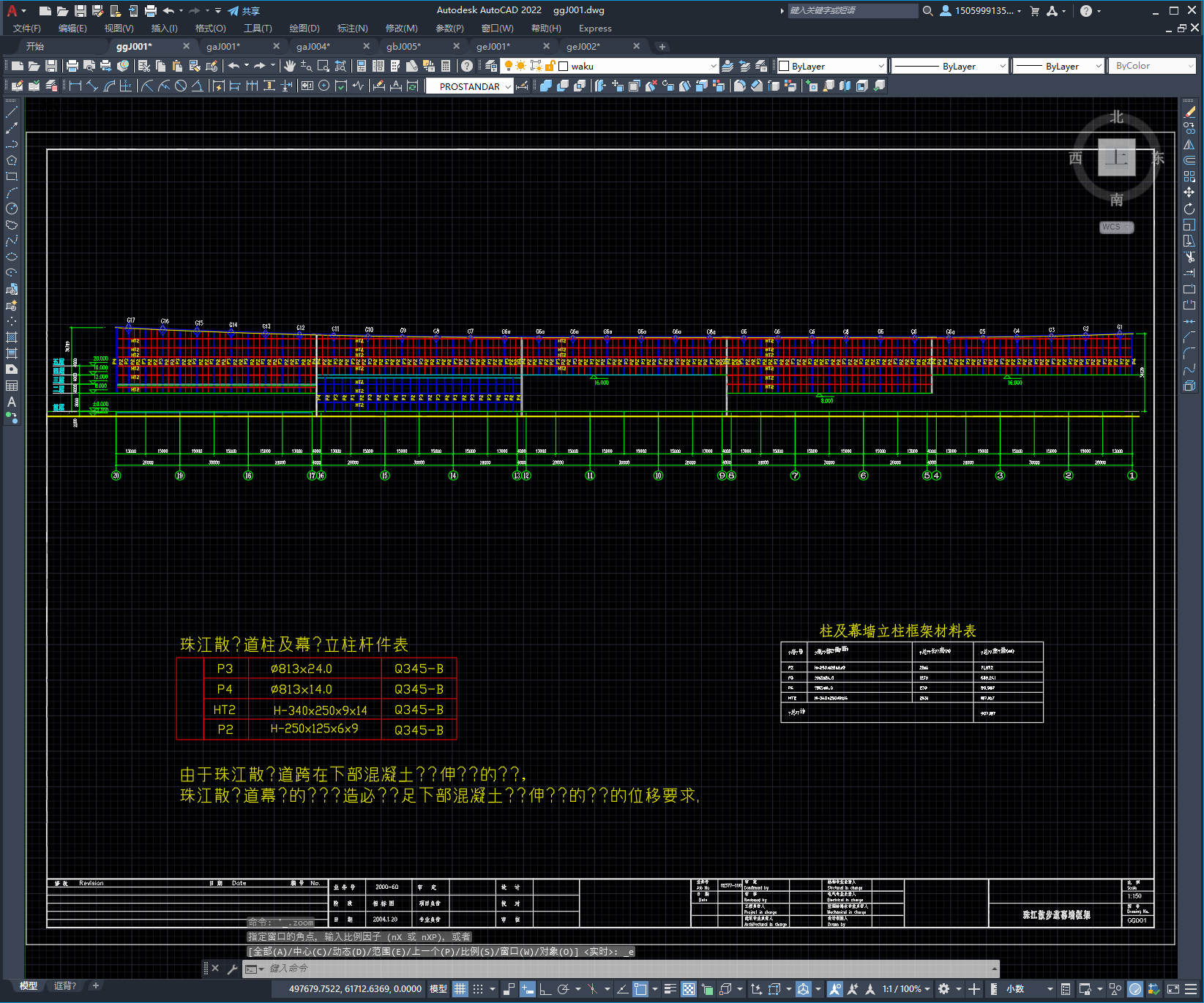Image resolution: width=1204 pixels, height=1003 pixels.
Task: Select the Mirror tool in right toolbar
Action: 1189,144
